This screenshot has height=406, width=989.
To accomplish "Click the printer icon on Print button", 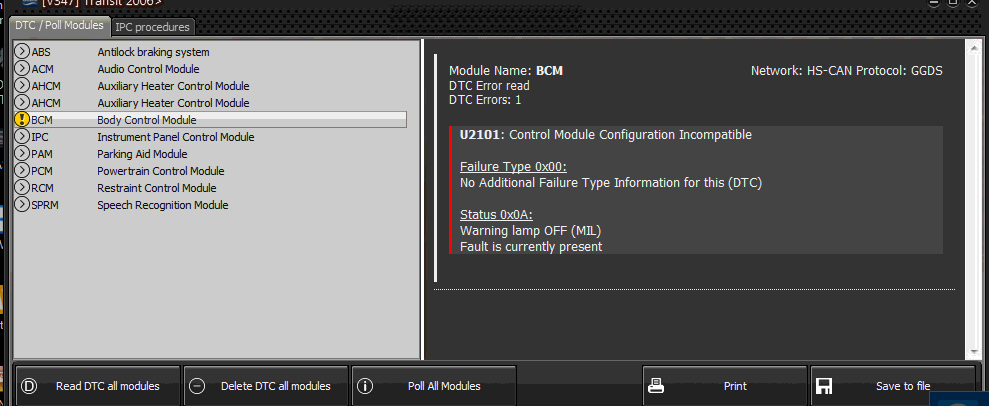I will pyautogui.click(x=657, y=386).
